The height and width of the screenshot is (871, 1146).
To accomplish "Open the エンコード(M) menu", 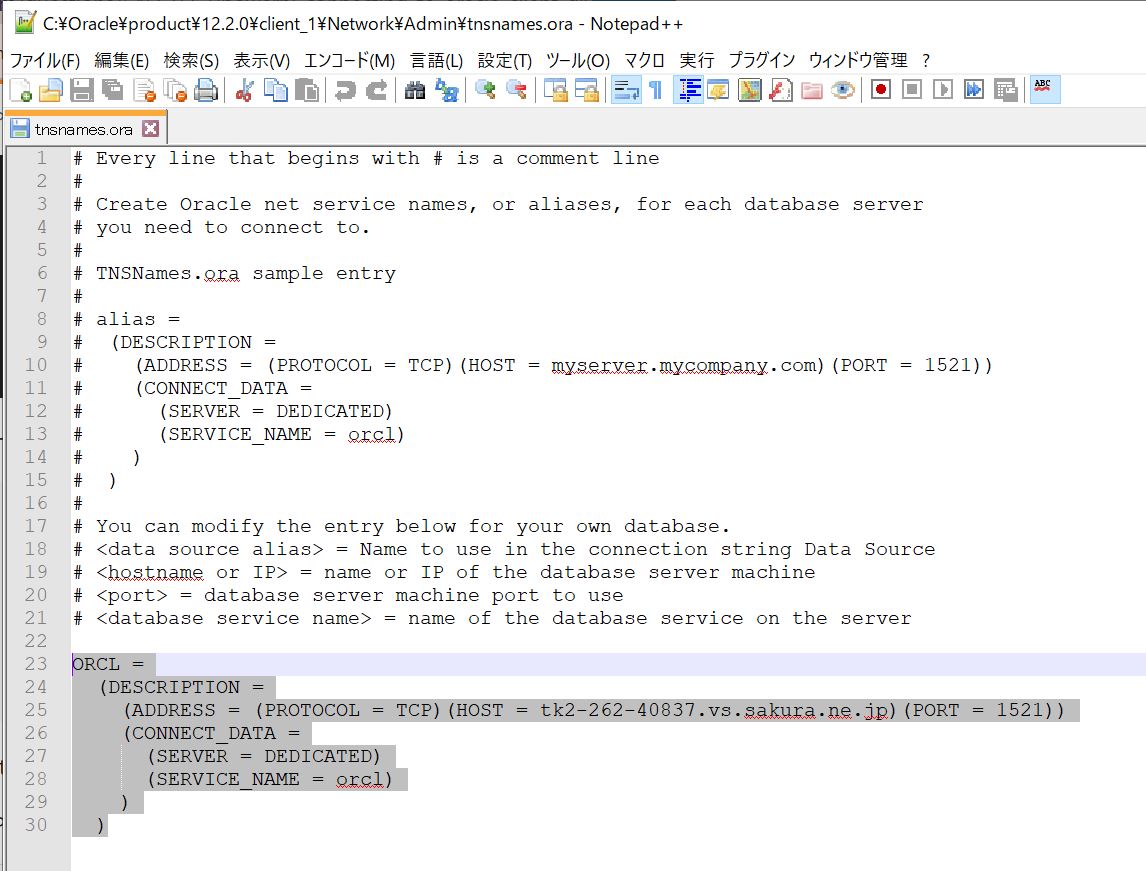I will tap(349, 61).
